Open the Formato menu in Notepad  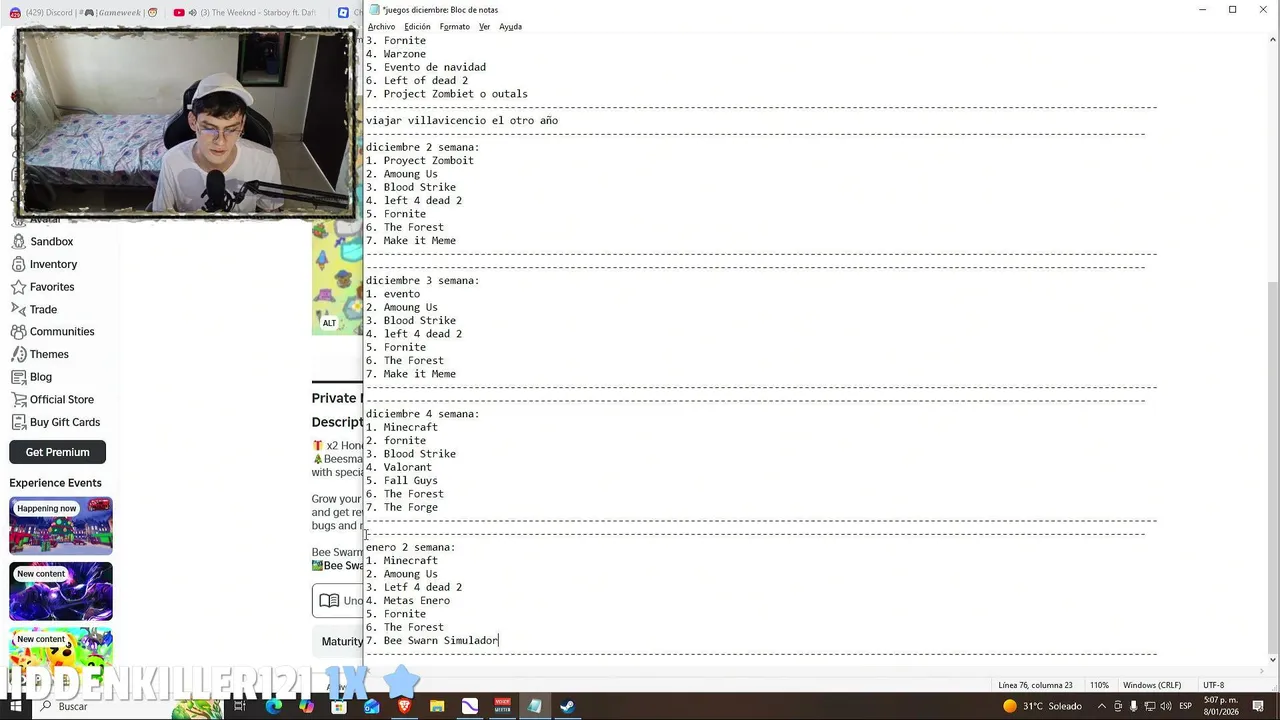[454, 27]
